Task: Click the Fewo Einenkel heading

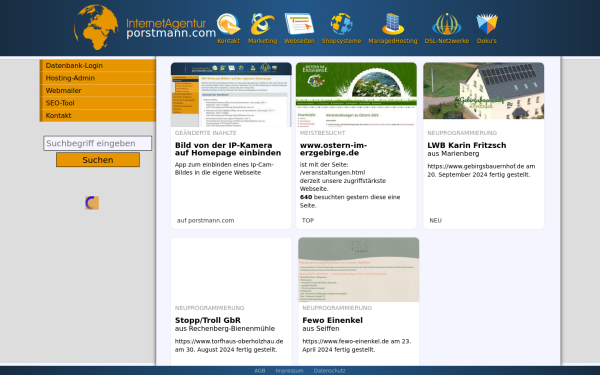Action: point(333,320)
